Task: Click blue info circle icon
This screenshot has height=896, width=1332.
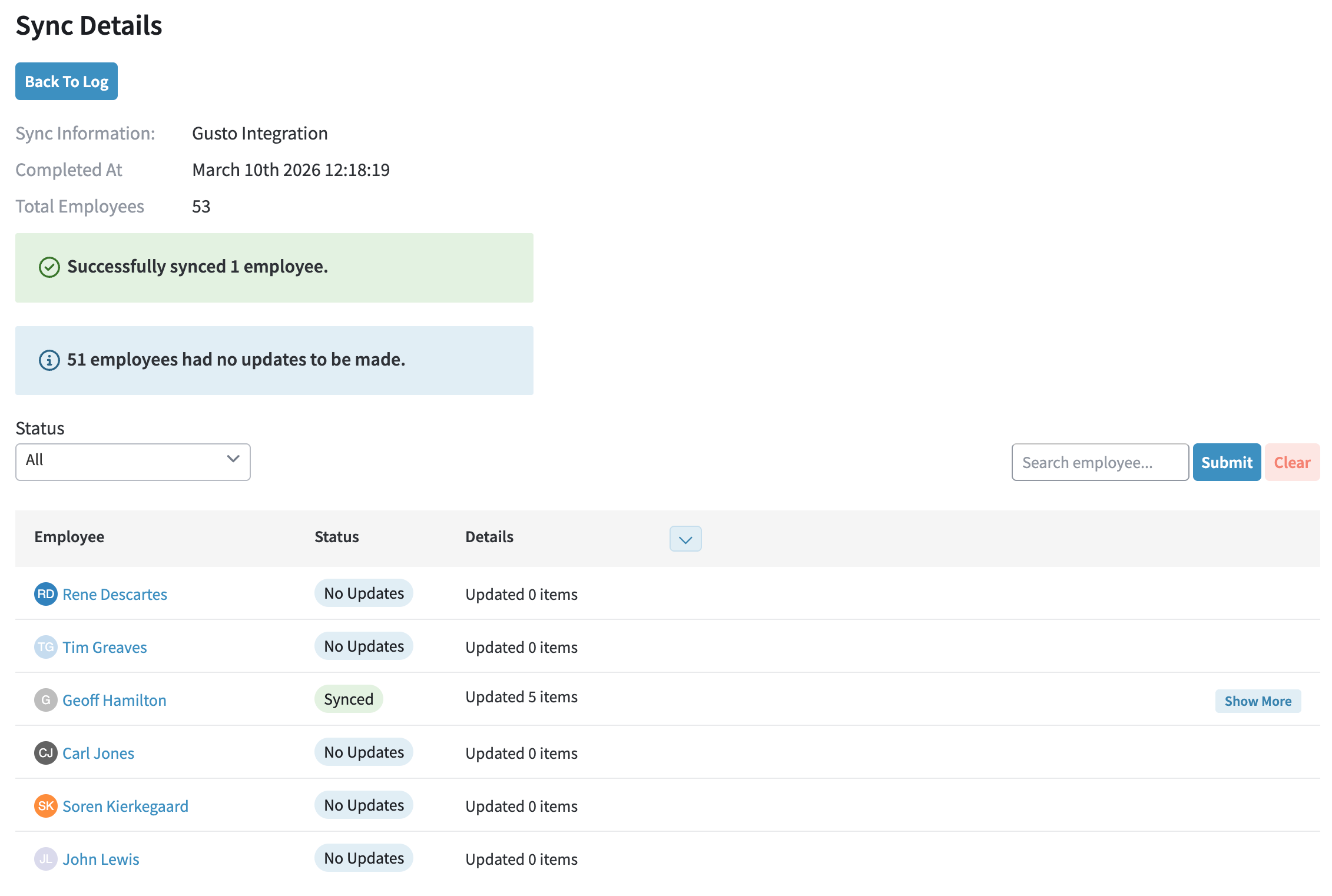Action: (49, 360)
